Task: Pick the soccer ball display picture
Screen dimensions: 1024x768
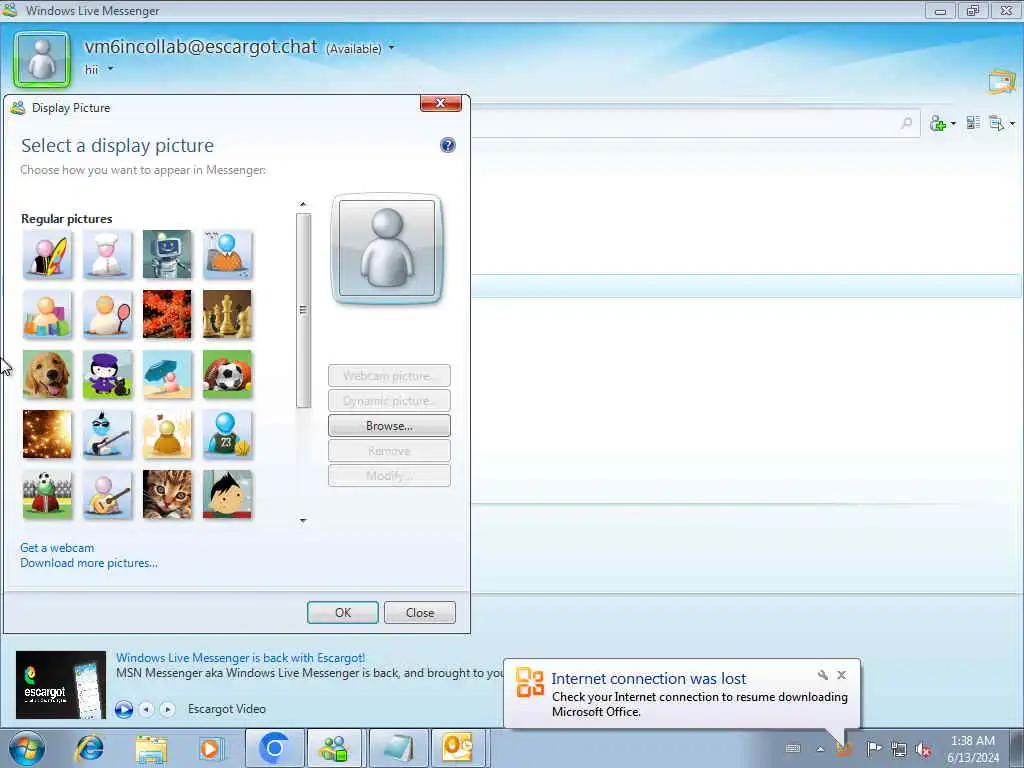Action: (x=227, y=374)
